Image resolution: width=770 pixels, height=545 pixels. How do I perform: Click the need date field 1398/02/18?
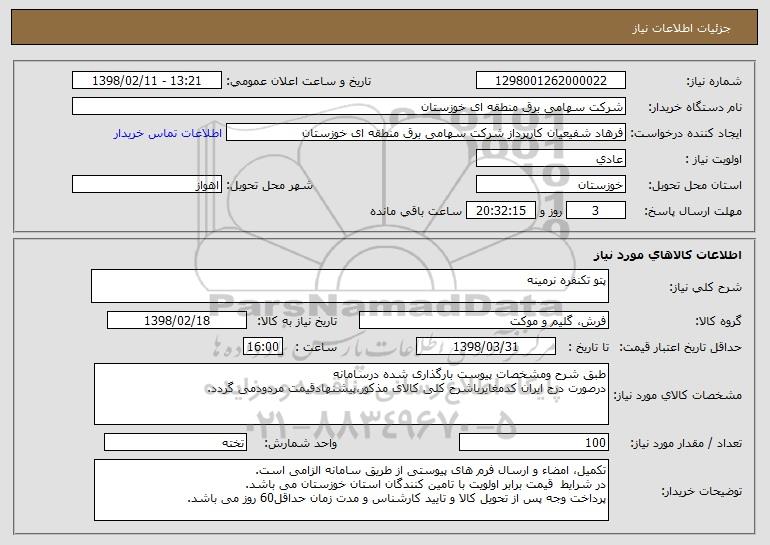point(177,321)
